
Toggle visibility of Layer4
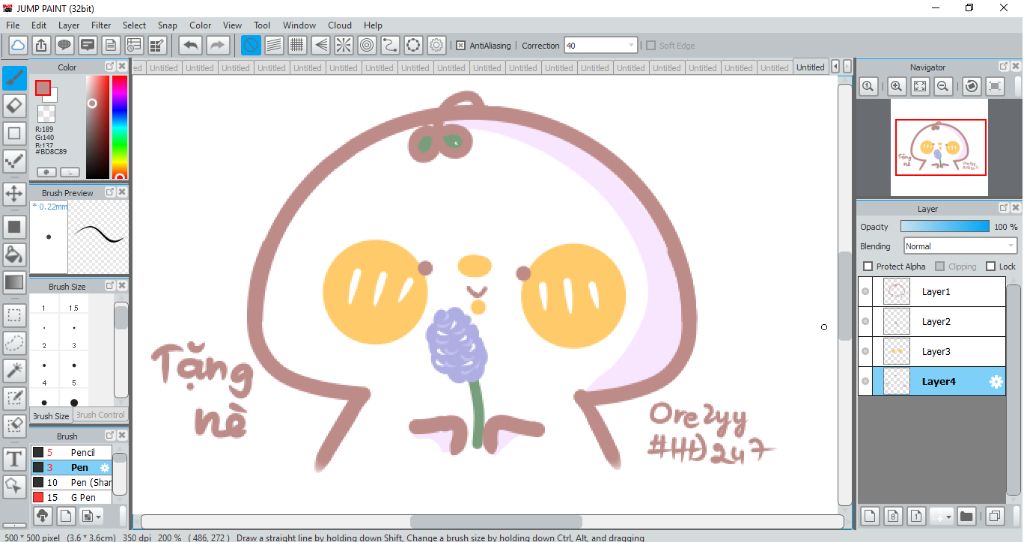865,381
